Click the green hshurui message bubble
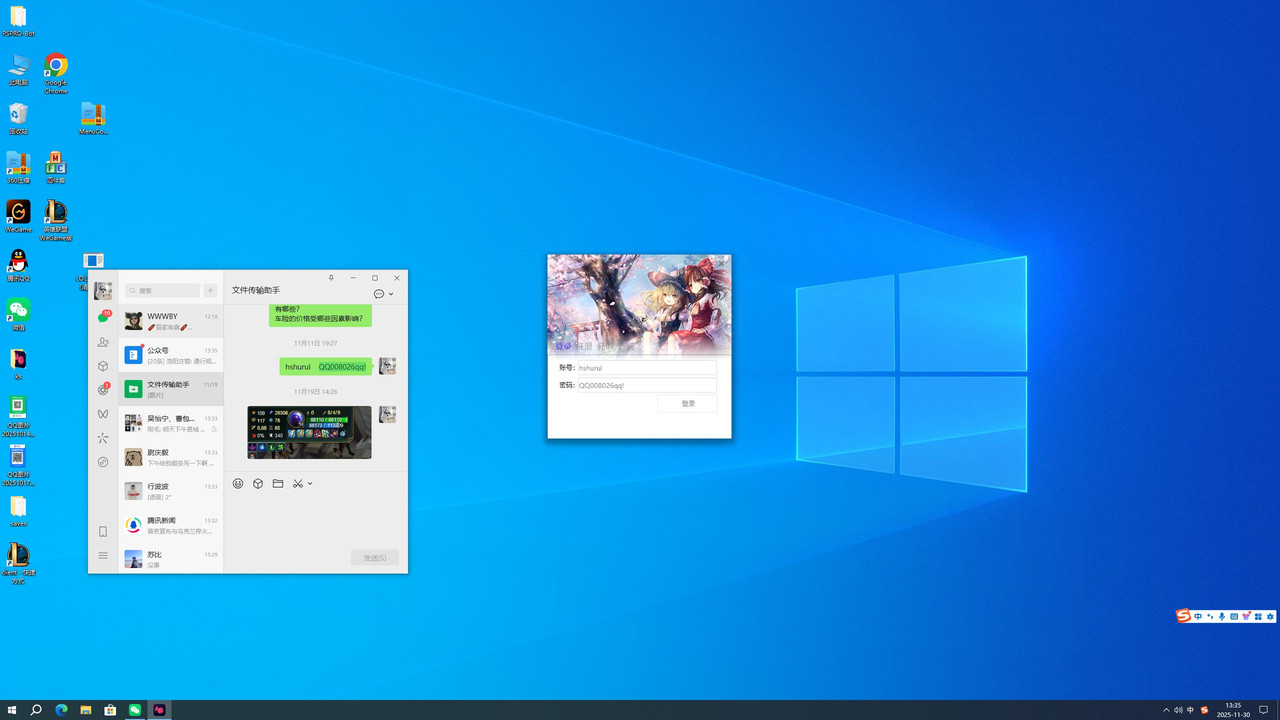The height and width of the screenshot is (720, 1280). click(326, 367)
